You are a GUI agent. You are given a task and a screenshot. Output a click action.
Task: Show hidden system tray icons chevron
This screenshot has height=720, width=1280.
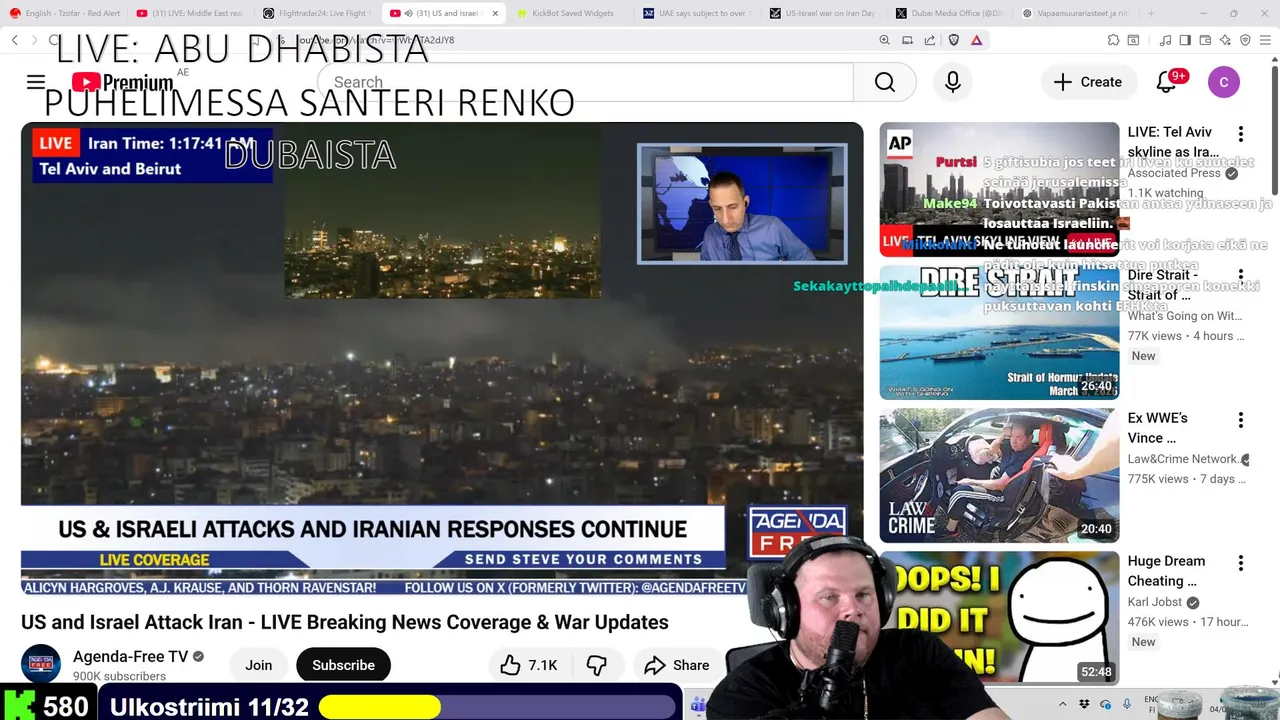tap(1064, 705)
